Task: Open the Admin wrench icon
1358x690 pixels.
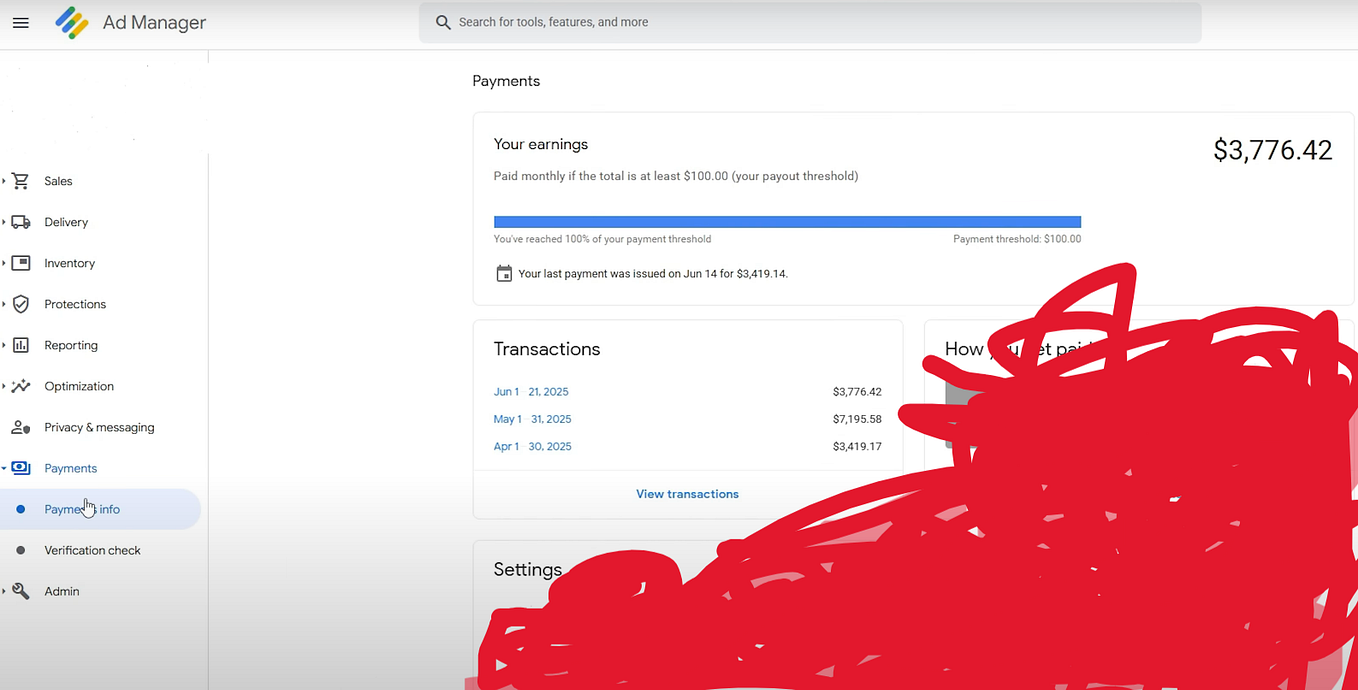Action: pos(21,591)
